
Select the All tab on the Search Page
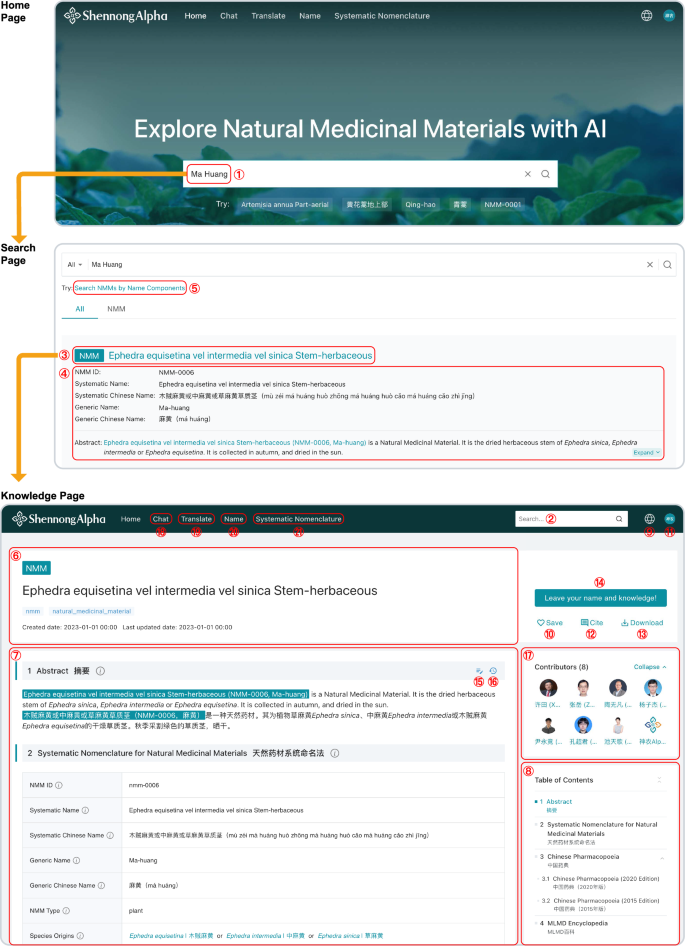80,309
